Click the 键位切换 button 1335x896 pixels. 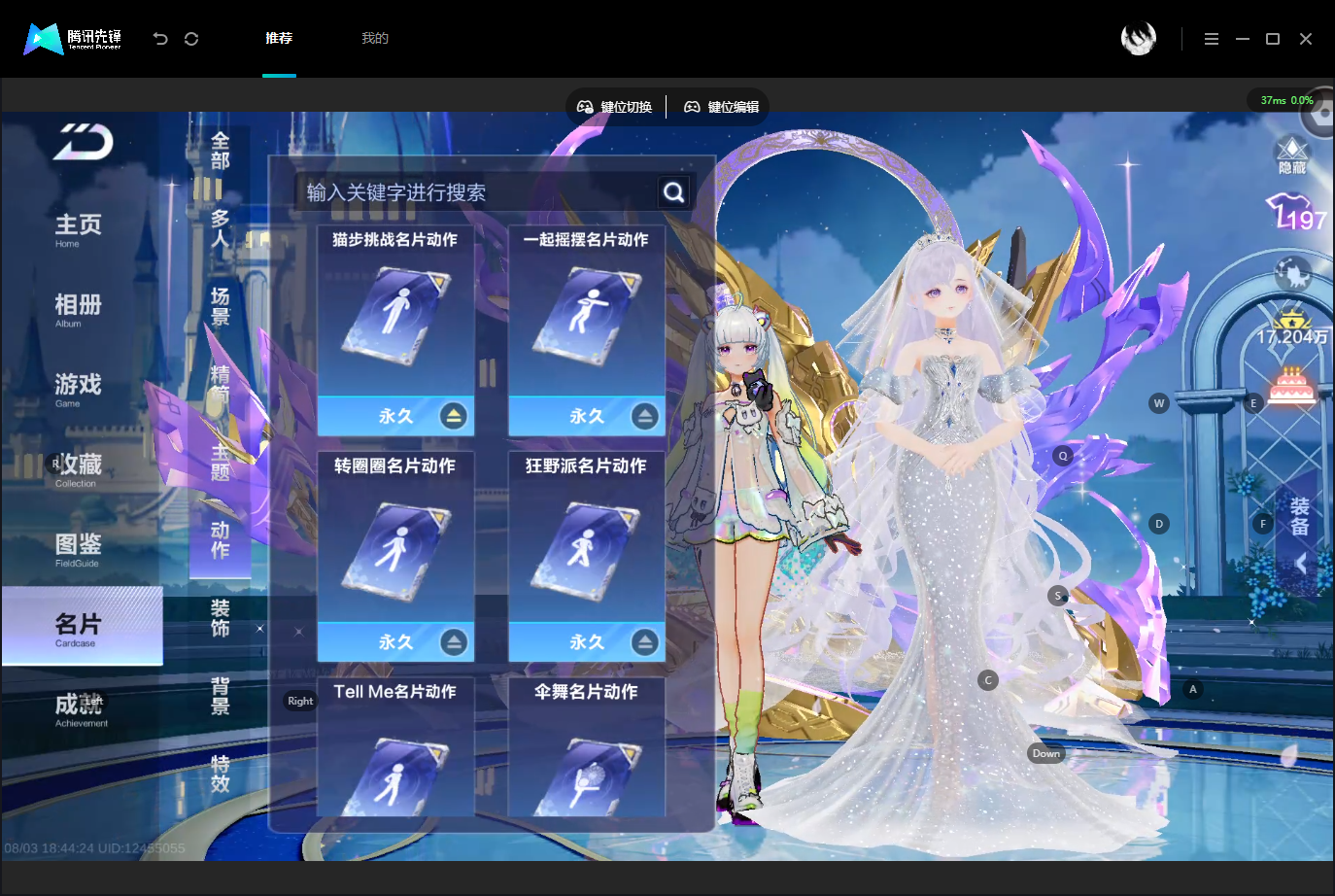[x=615, y=107]
